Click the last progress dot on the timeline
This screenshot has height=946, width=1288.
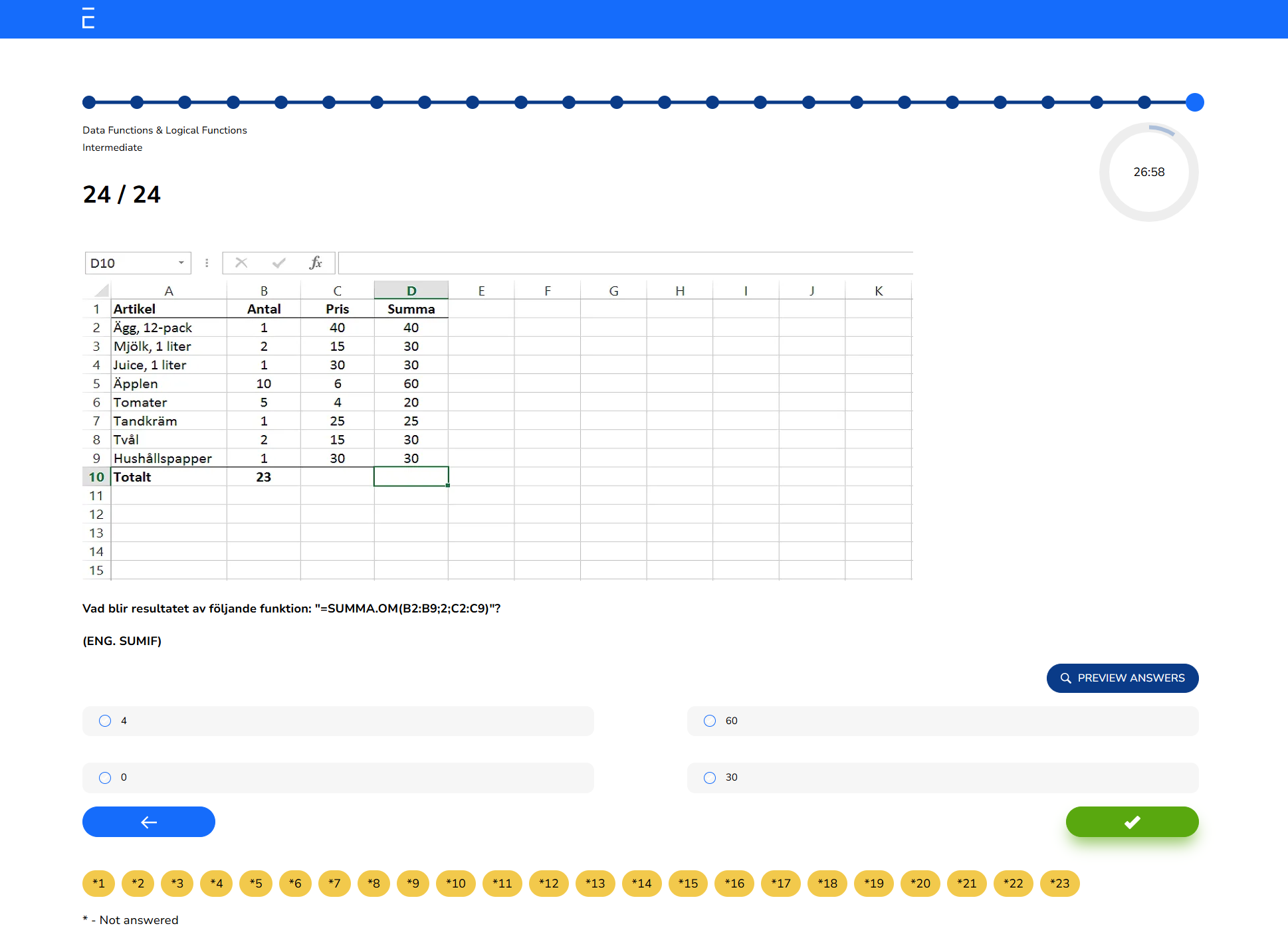[x=1196, y=102]
